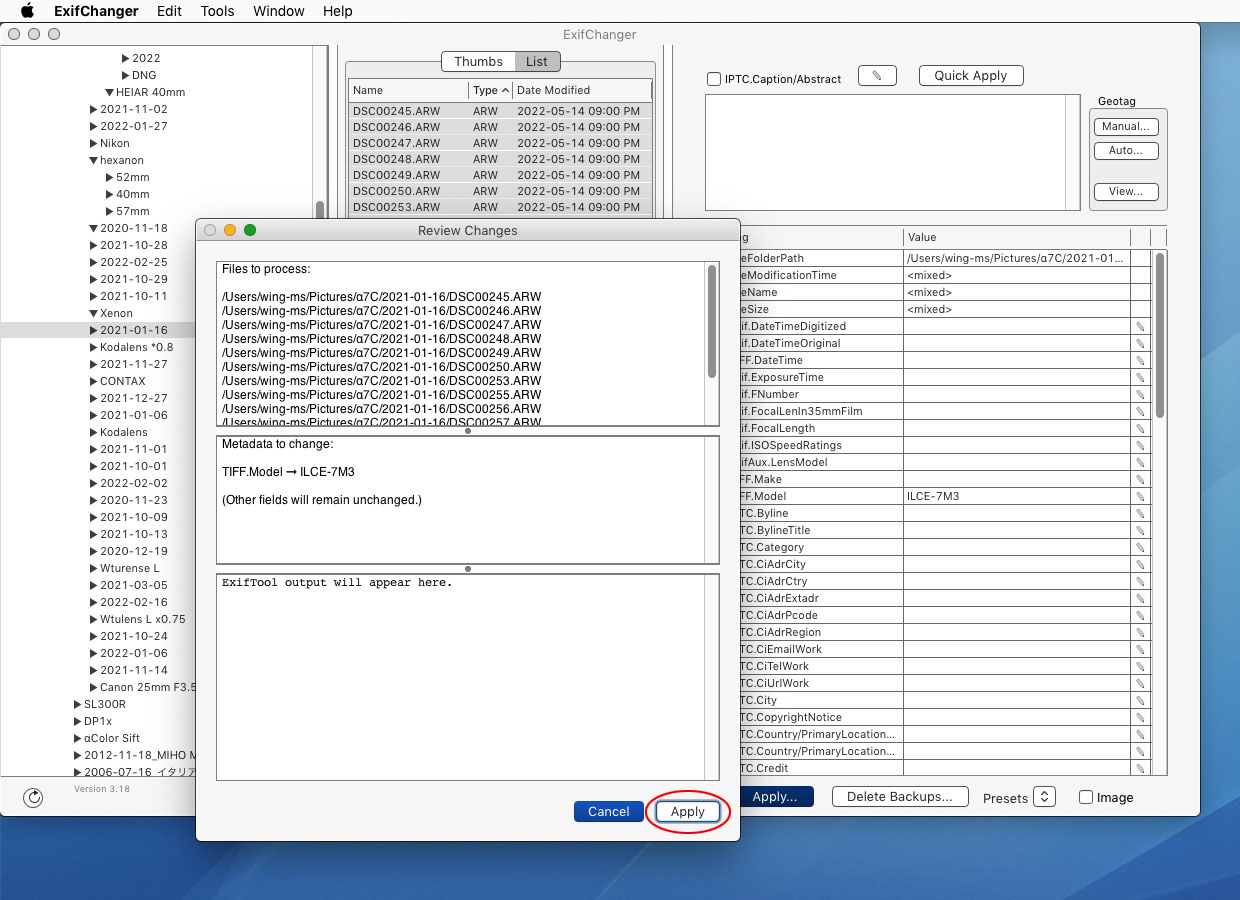This screenshot has height=900, width=1240.
Task: Click the edit pencil for the Category row
Action: point(1139,547)
